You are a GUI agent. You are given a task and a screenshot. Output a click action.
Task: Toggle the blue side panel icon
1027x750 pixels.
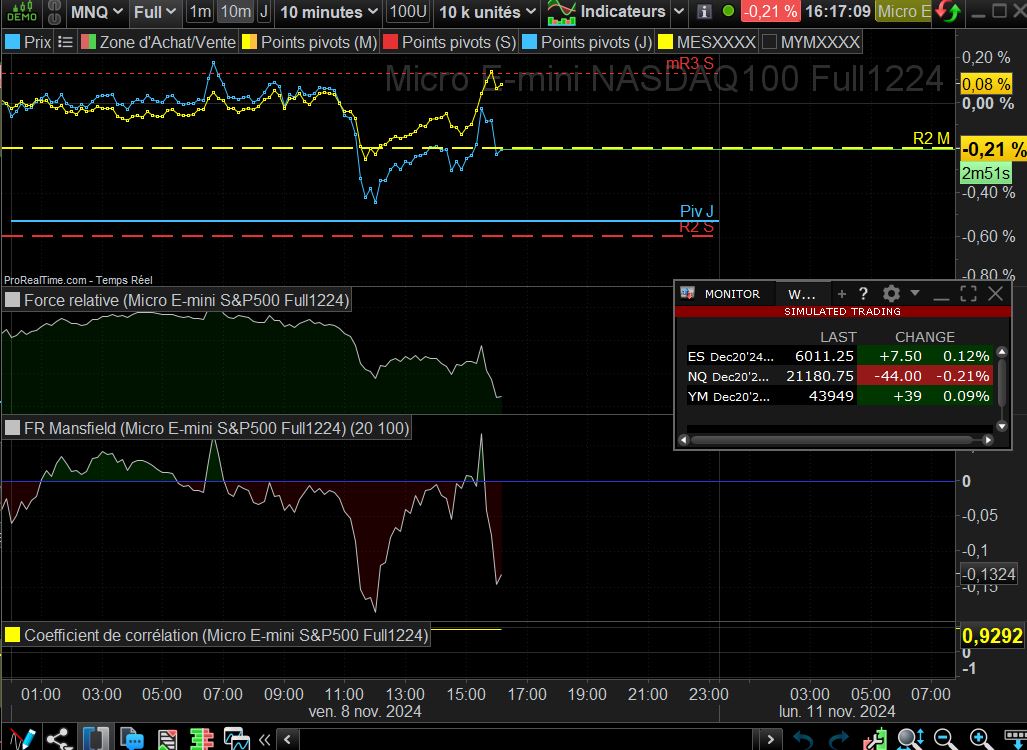(x=94, y=739)
